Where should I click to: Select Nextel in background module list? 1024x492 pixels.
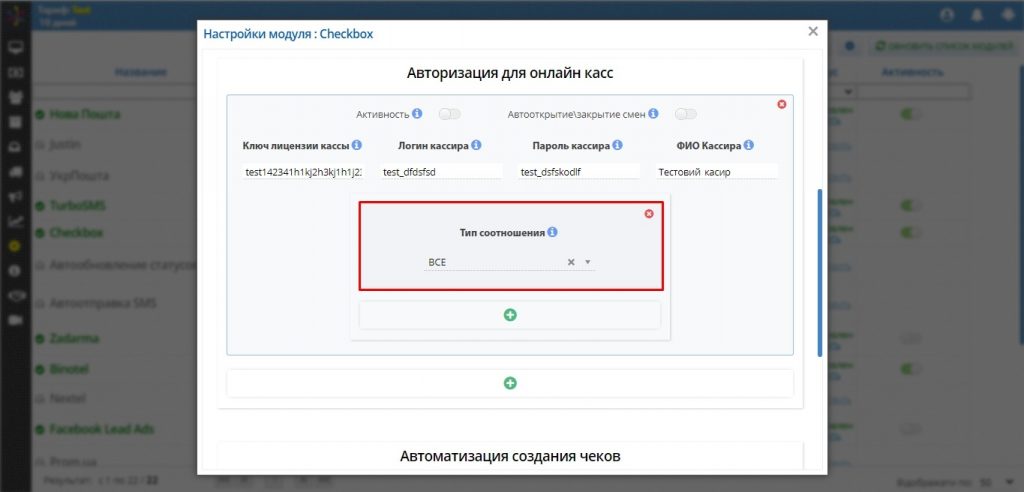tap(68, 398)
